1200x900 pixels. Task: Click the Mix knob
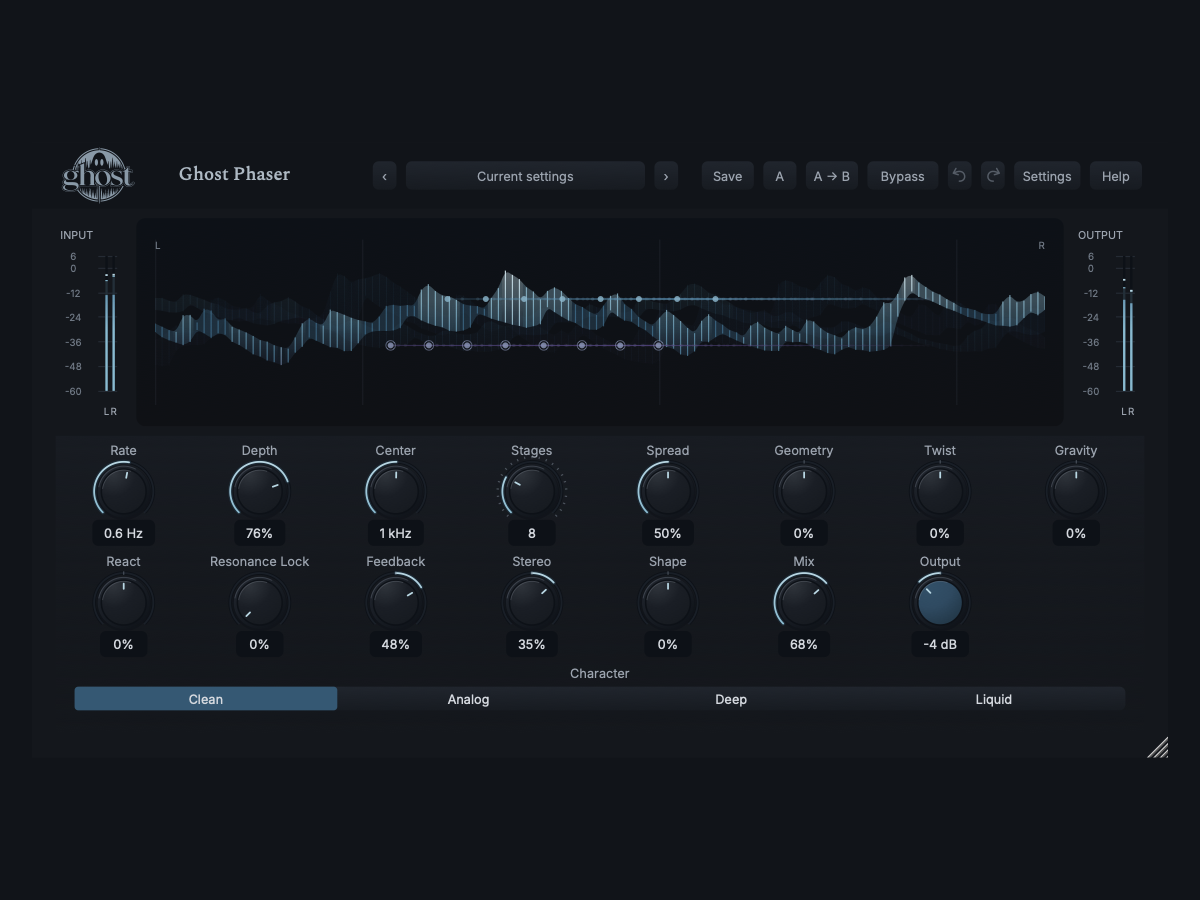[x=803, y=602]
